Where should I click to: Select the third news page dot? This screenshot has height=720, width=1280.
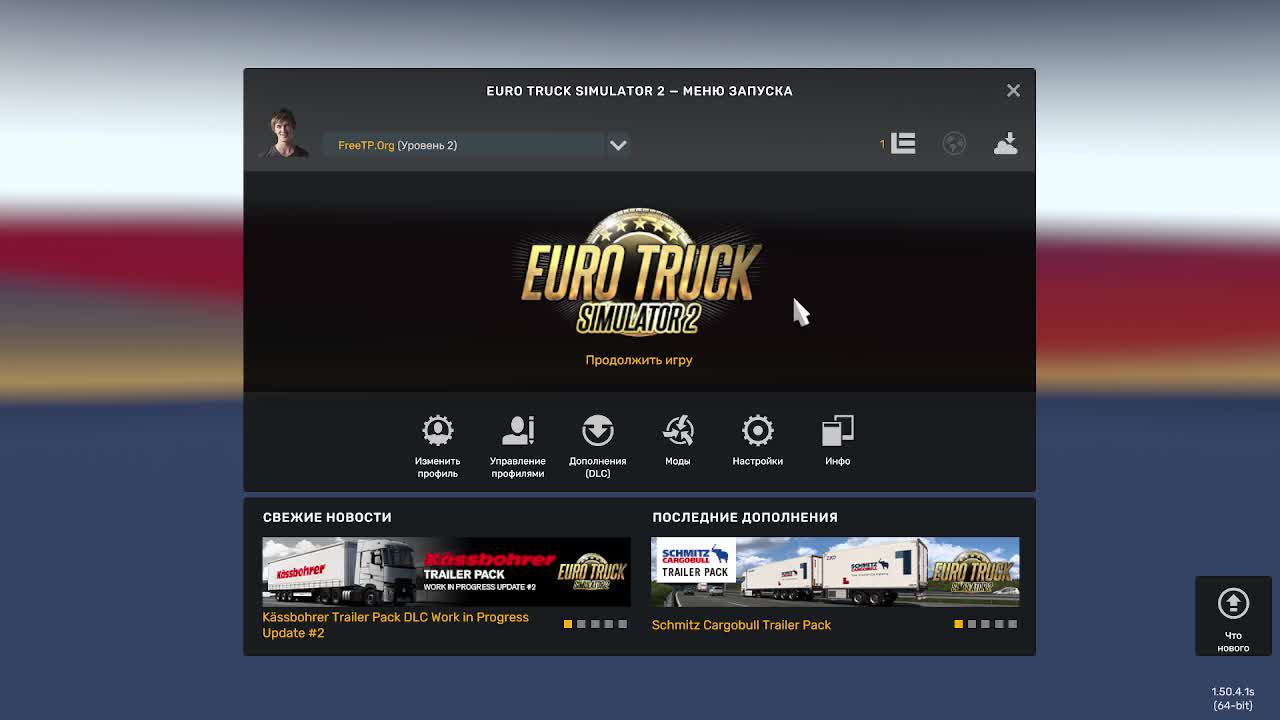(x=595, y=624)
